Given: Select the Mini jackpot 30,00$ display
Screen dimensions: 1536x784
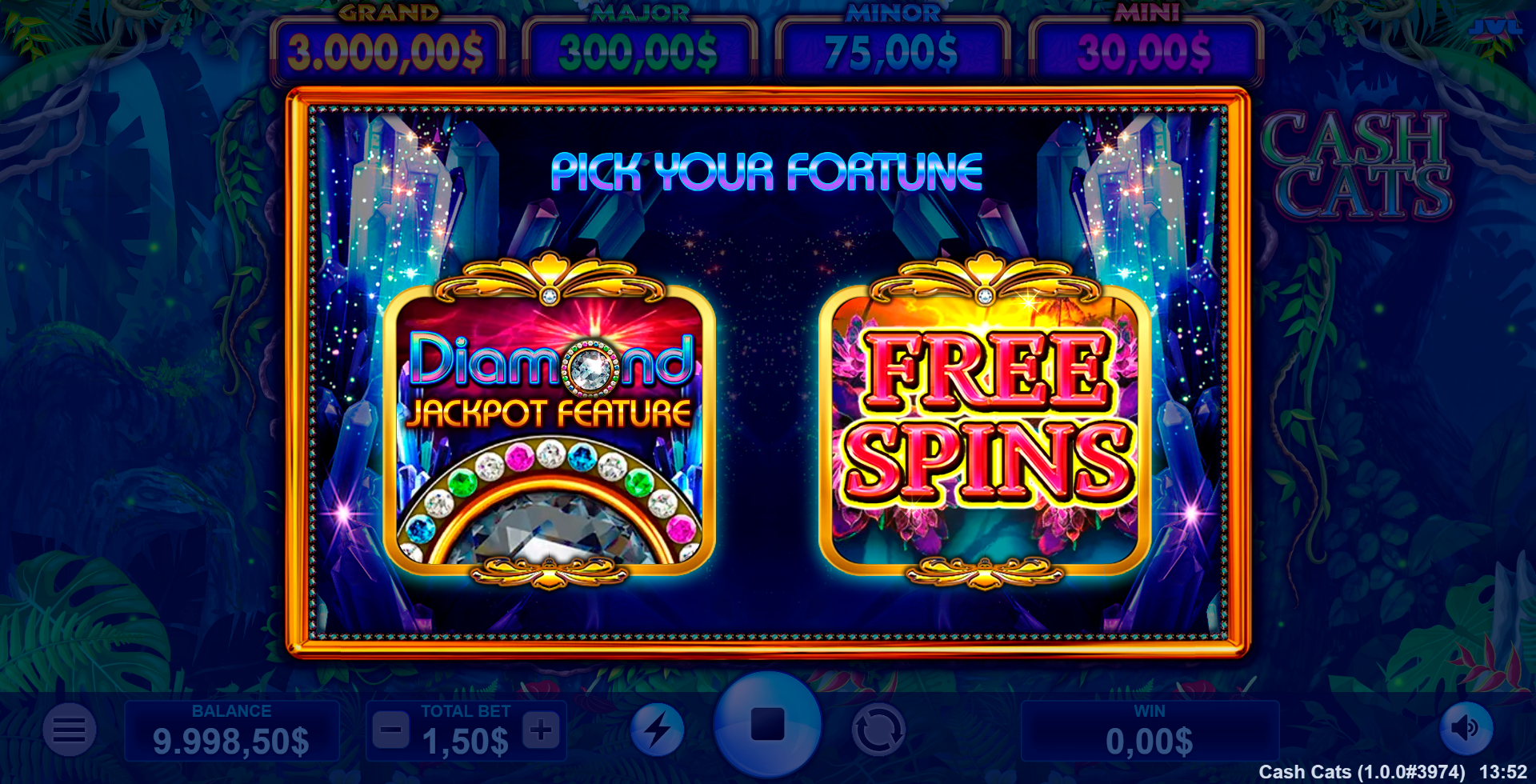Looking at the screenshot, I should [1146, 50].
